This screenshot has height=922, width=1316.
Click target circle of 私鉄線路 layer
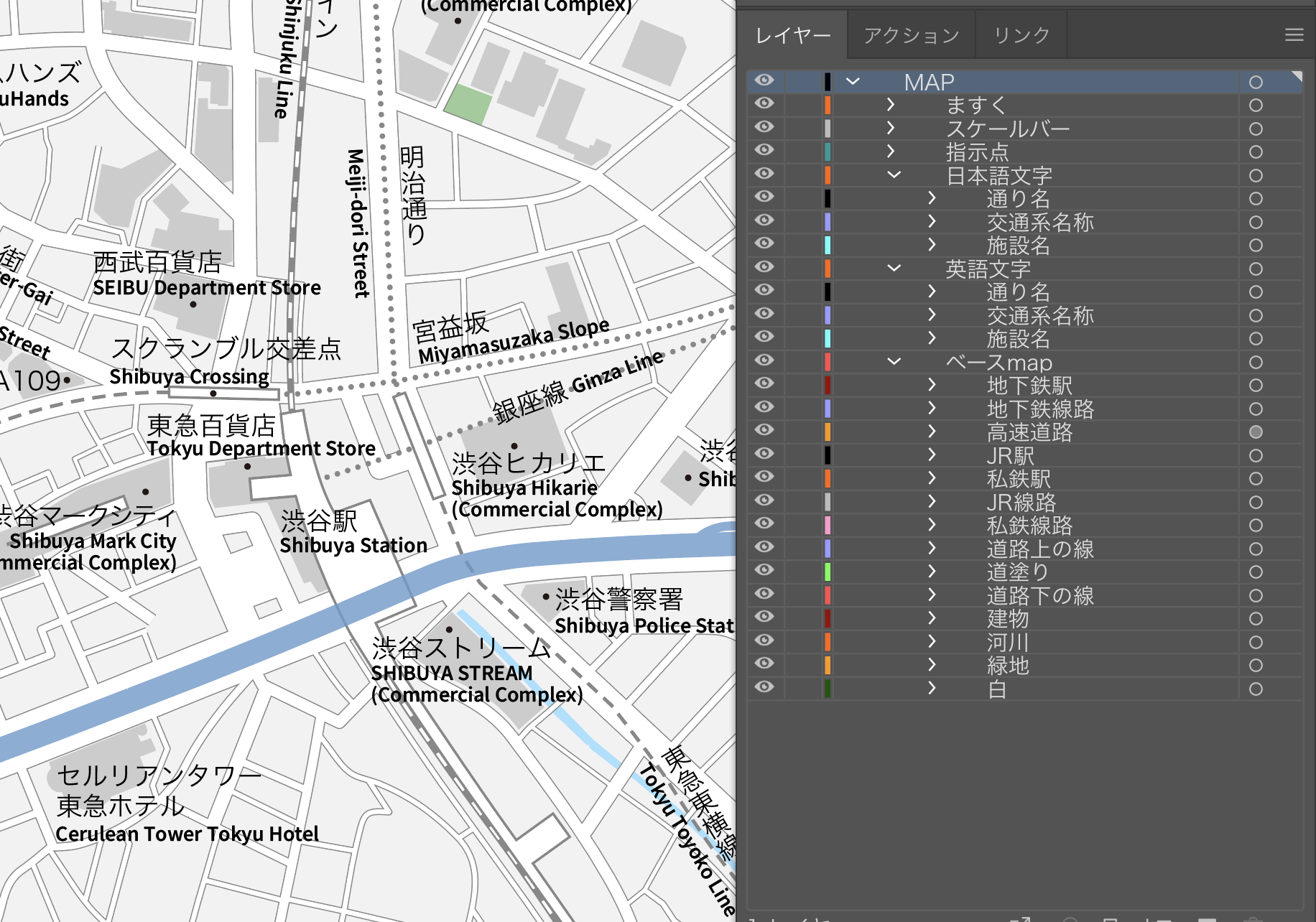click(1256, 526)
